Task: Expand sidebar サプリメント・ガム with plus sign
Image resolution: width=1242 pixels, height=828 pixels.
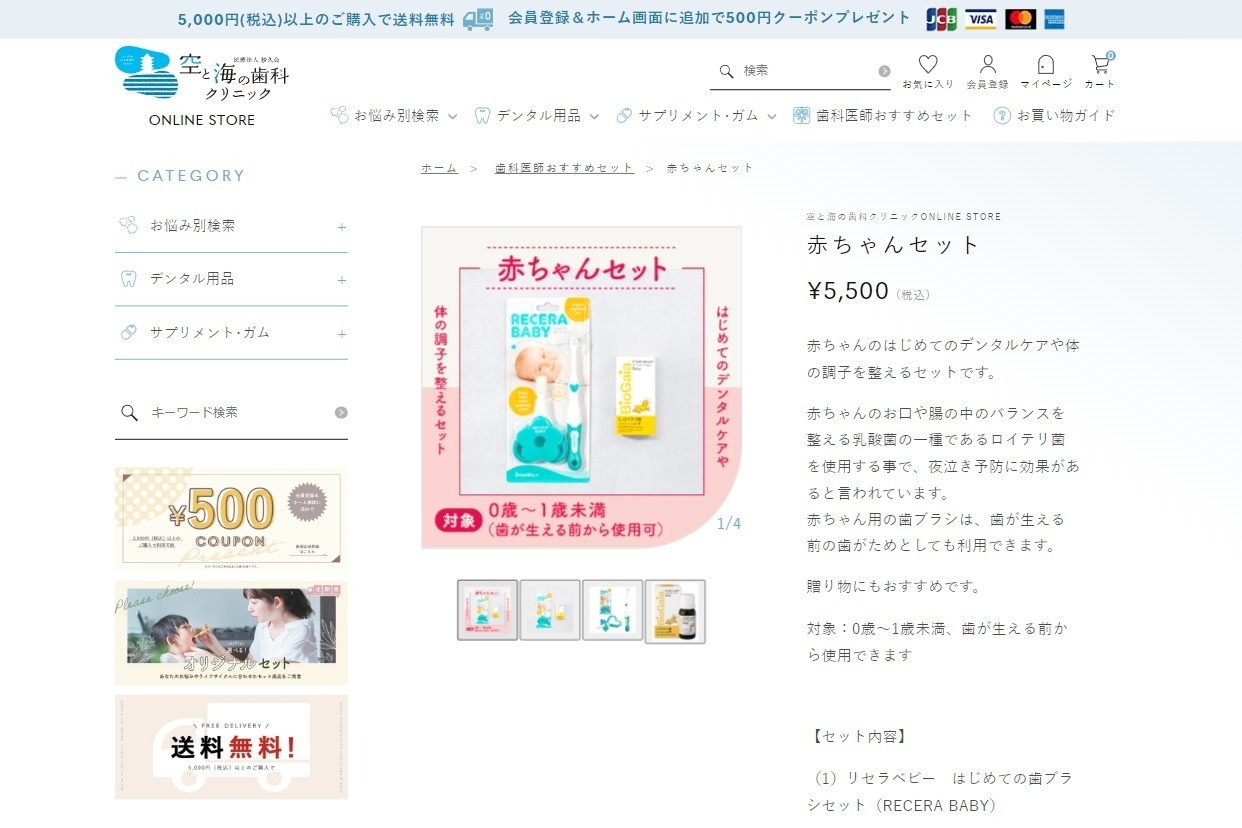Action: click(342, 334)
